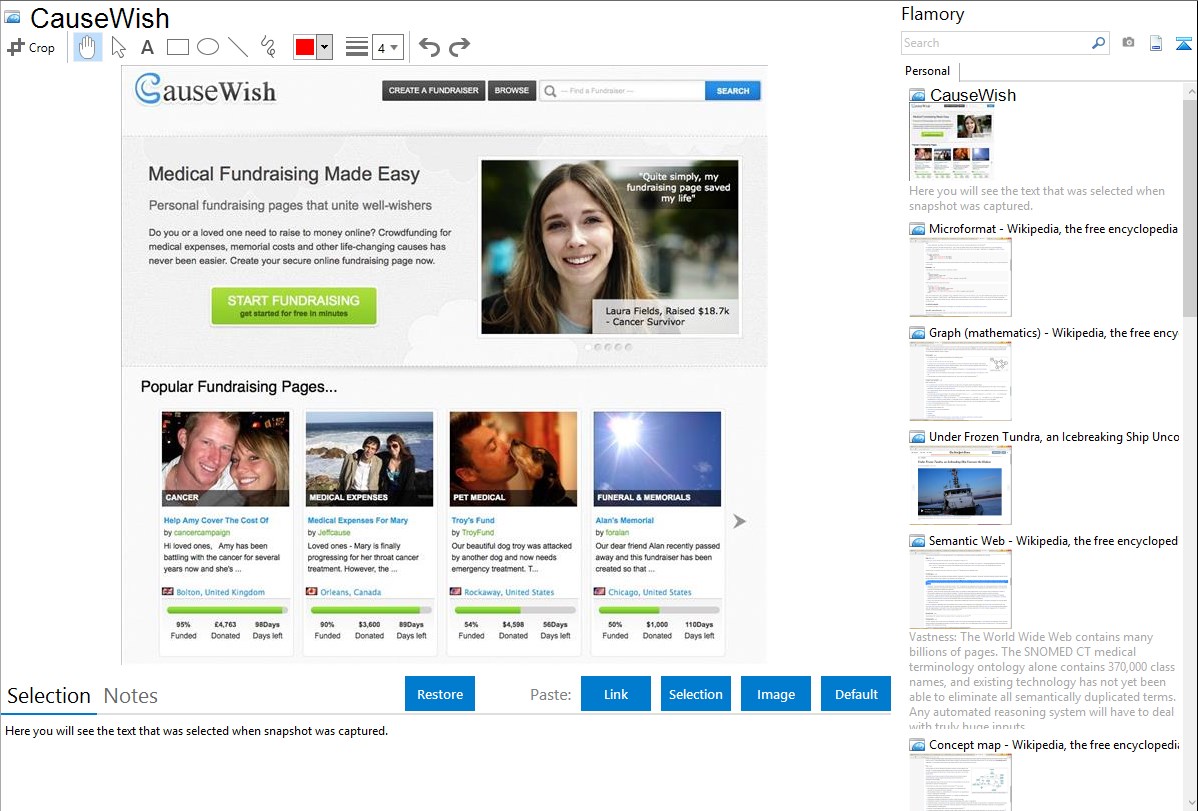
Task: Click the first slideshow pagination dot
Action: click(588, 347)
